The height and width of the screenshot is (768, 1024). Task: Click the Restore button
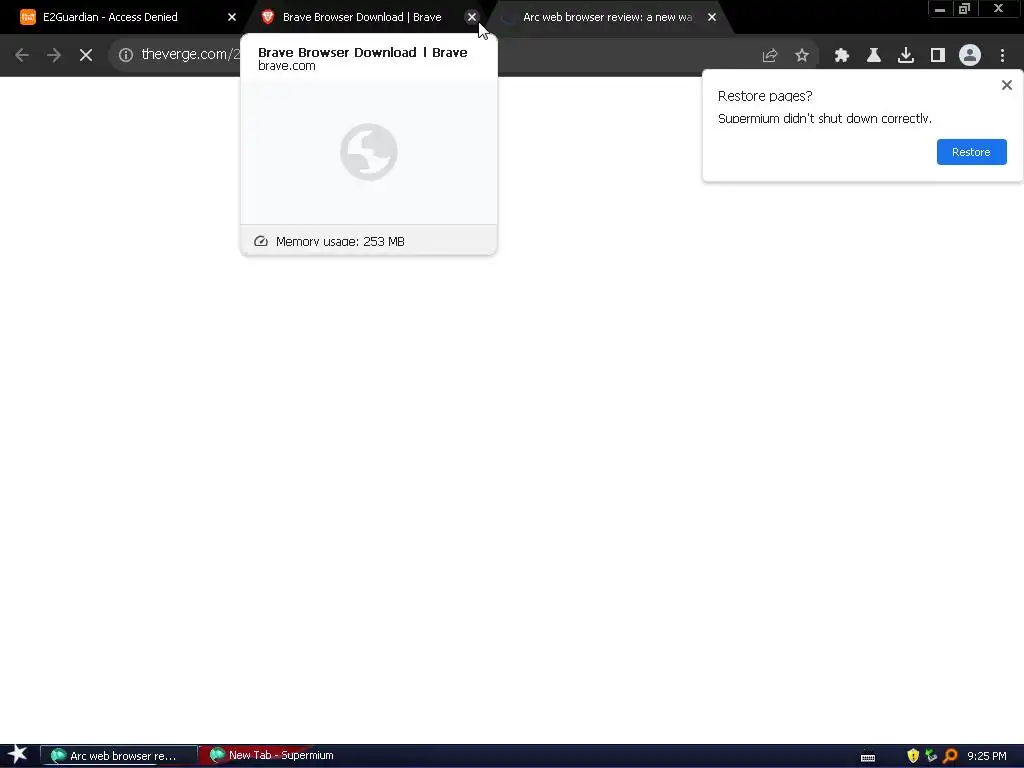(x=971, y=152)
